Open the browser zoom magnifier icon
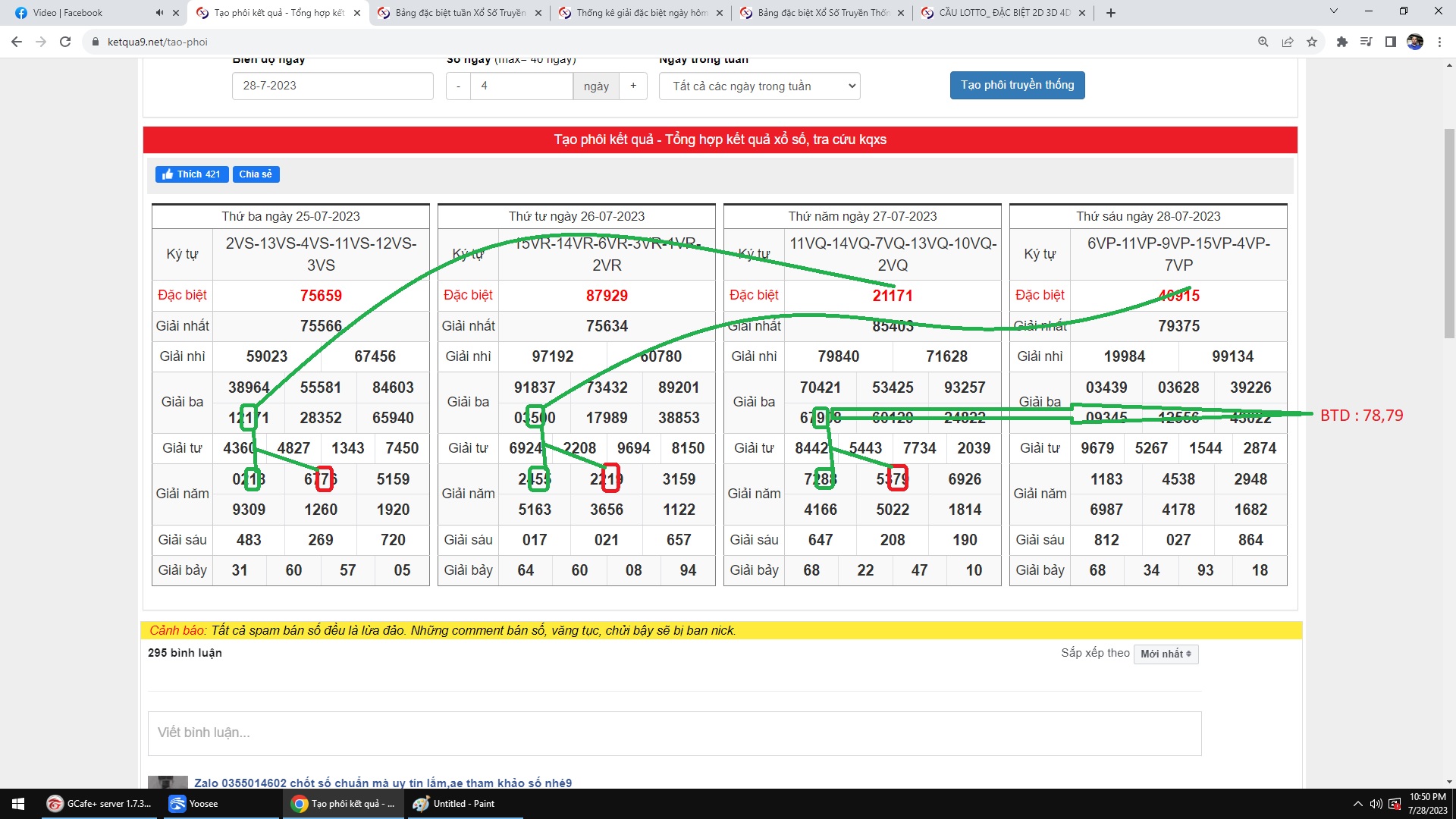The width and height of the screenshot is (1456, 819). (x=1263, y=42)
